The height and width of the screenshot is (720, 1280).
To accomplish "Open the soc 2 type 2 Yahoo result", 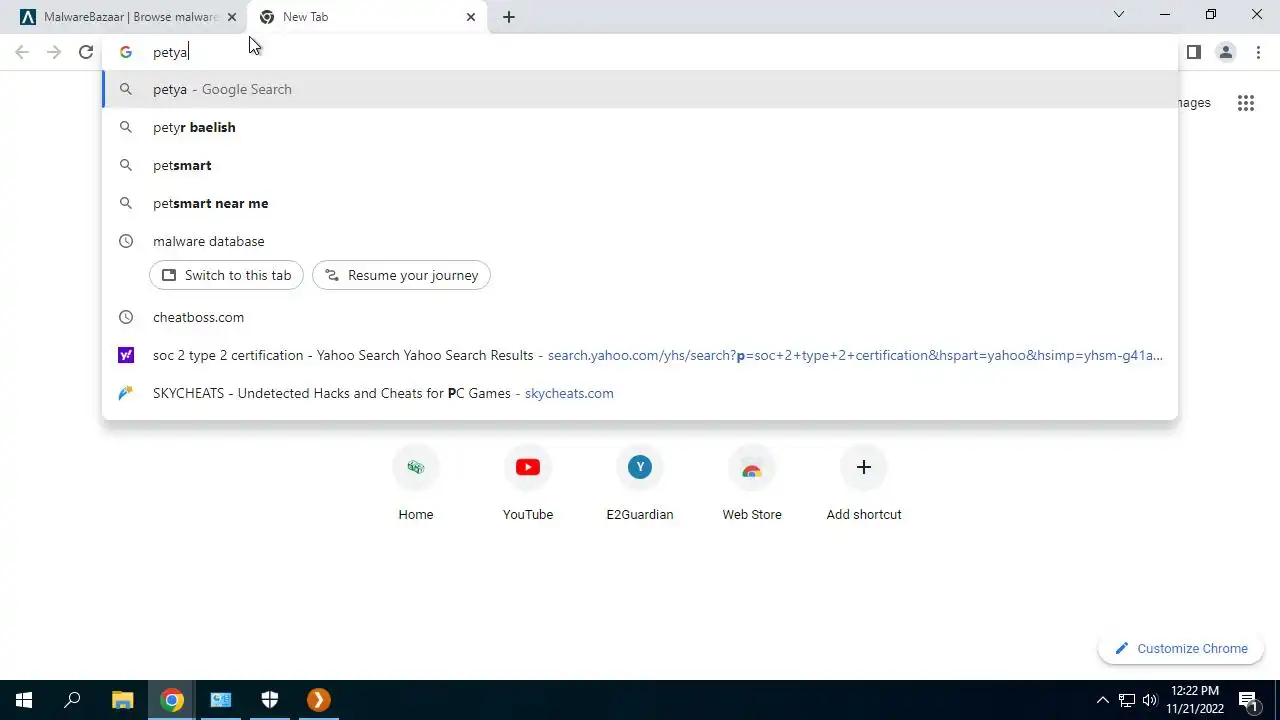I will click(x=640, y=355).
